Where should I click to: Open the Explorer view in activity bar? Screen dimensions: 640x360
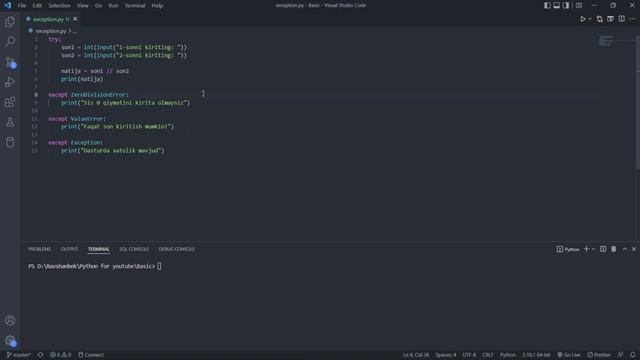(10, 22)
